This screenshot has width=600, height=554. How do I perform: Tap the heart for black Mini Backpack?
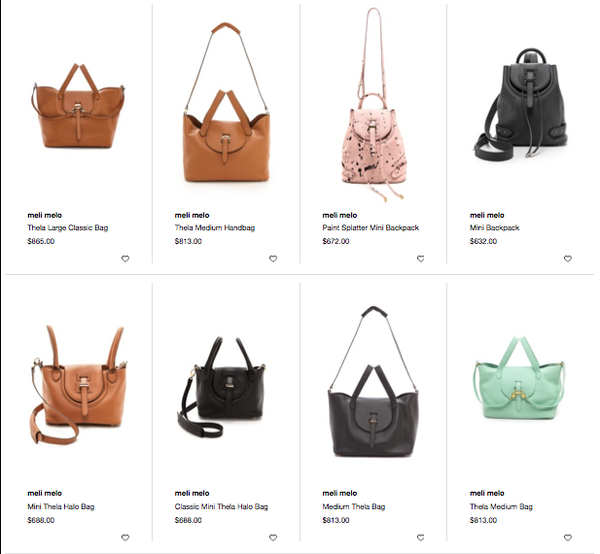pyautogui.click(x=568, y=259)
